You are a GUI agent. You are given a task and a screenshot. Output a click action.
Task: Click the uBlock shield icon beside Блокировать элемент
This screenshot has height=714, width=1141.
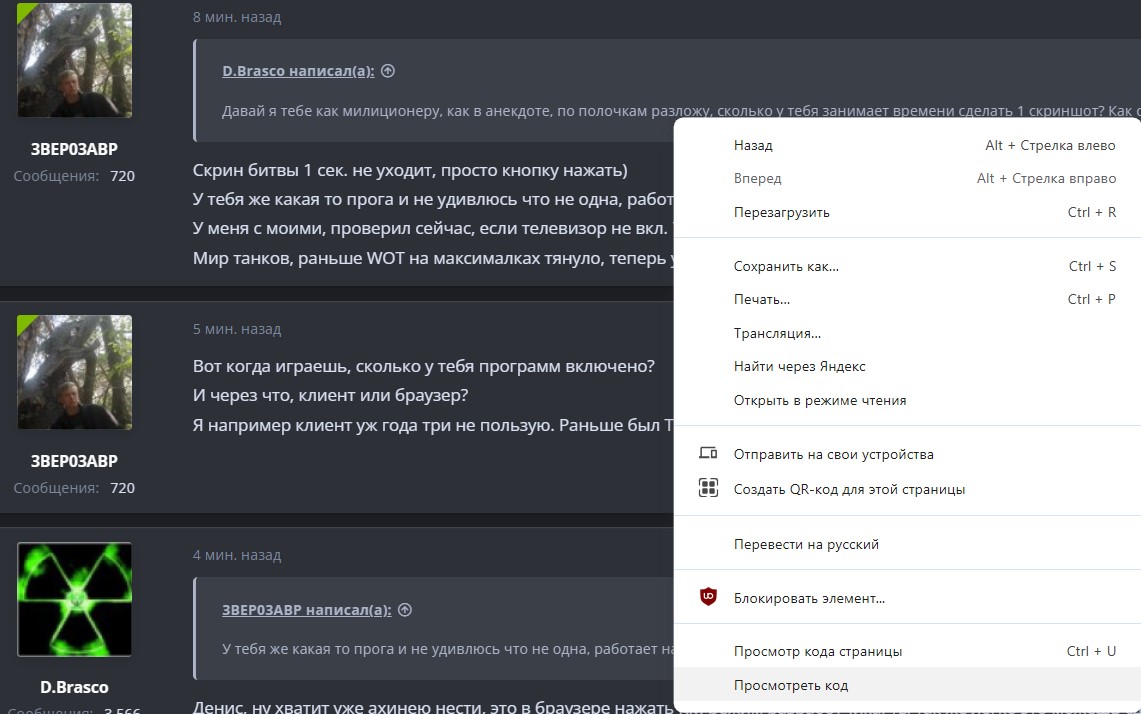[x=710, y=597]
